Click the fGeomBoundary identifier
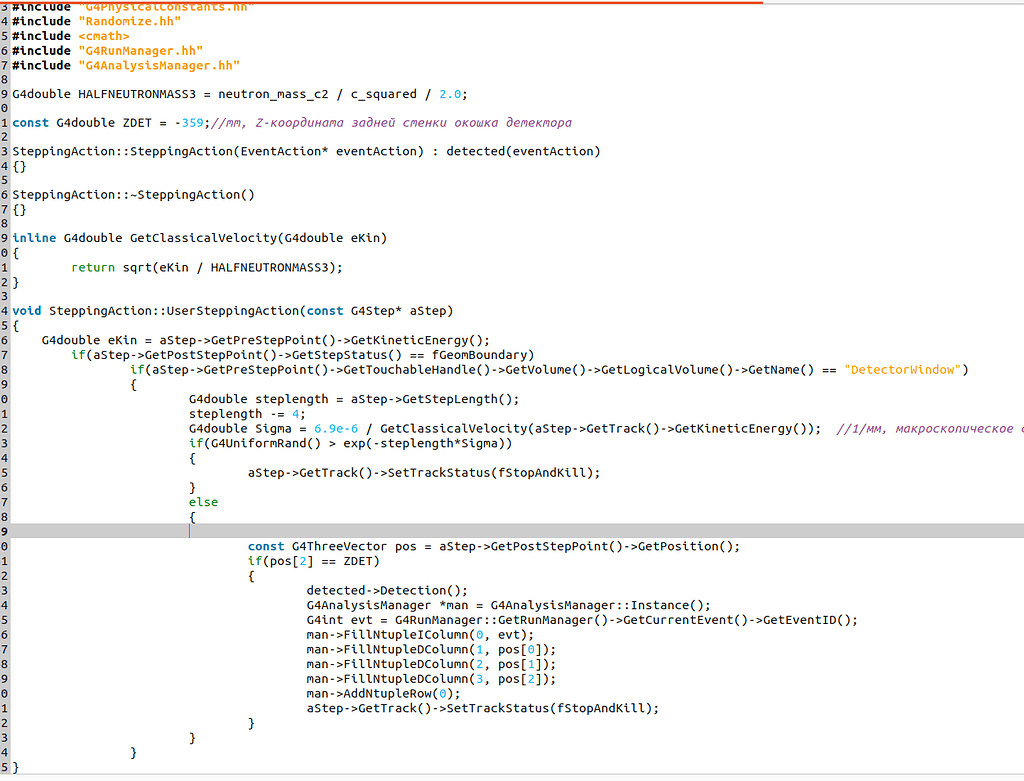 tap(485, 355)
